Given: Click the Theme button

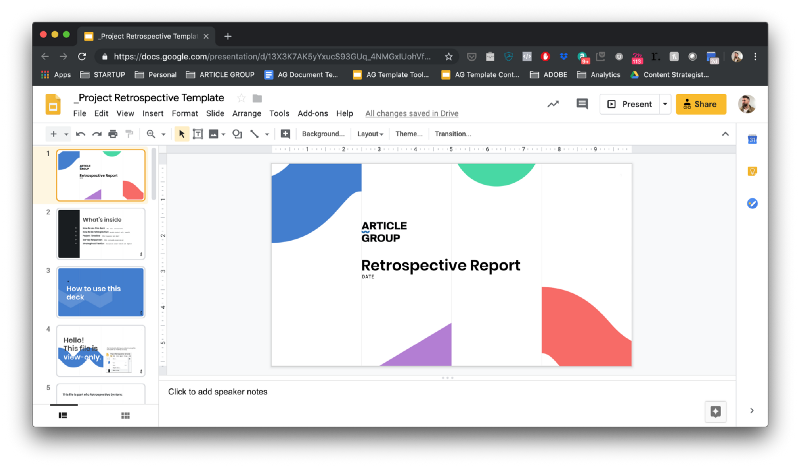Looking at the screenshot, I should [x=408, y=134].
